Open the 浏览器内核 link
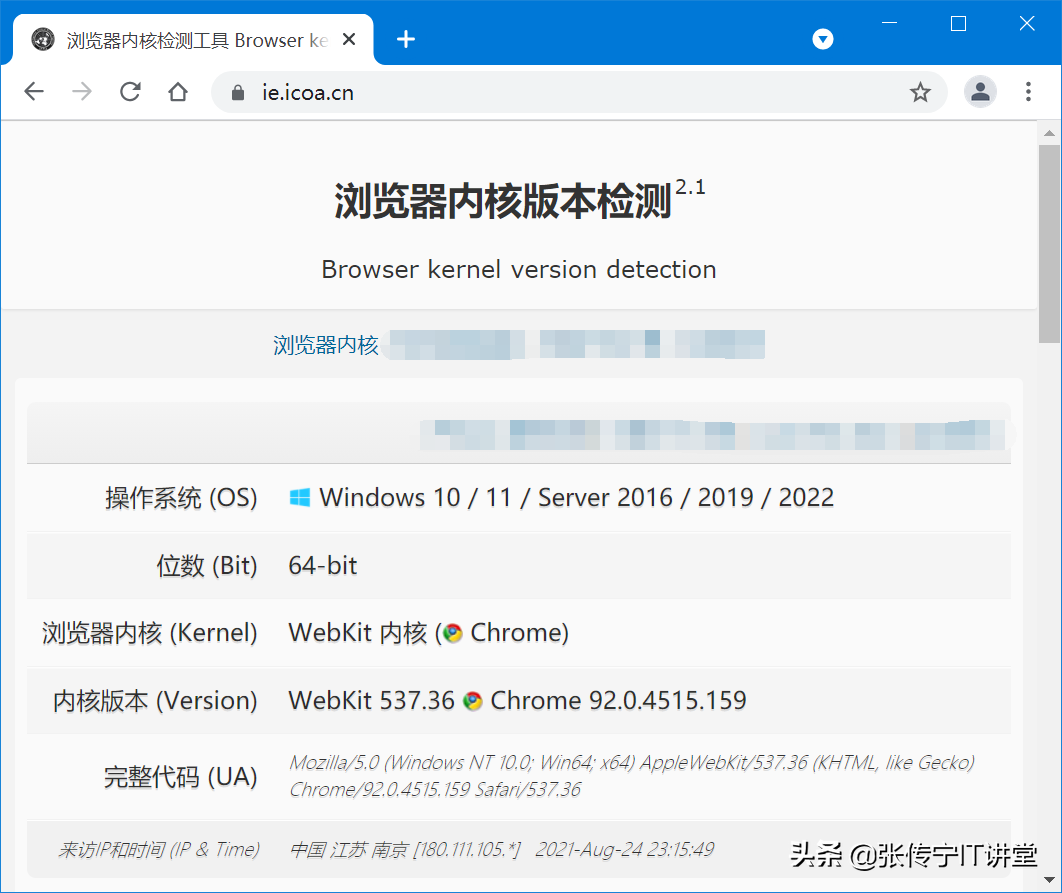This screenshot has width=1062, height=893. pos(326,345)
